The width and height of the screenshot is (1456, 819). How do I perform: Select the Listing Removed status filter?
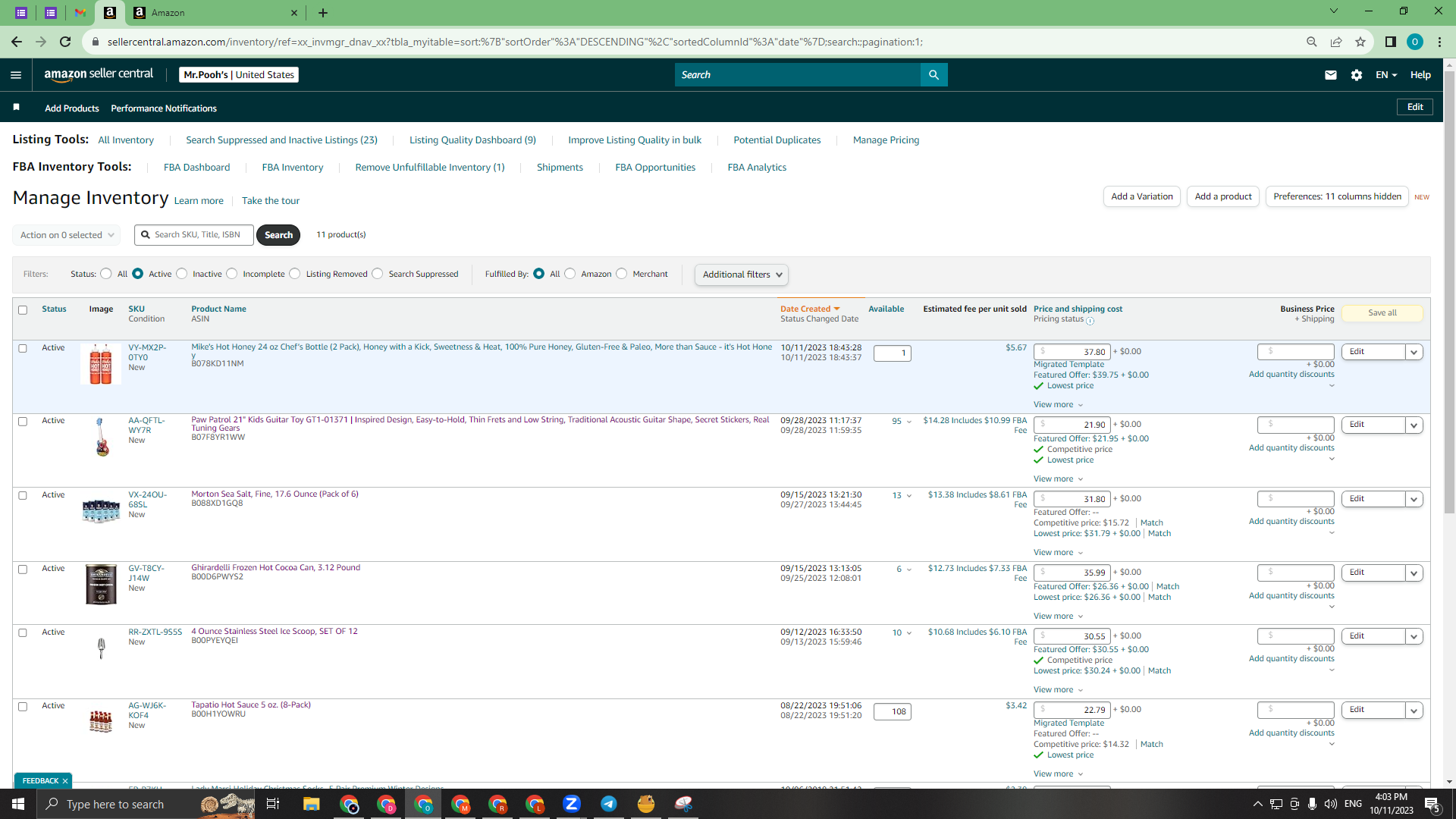pyautogui.click(x=295, y=274)
